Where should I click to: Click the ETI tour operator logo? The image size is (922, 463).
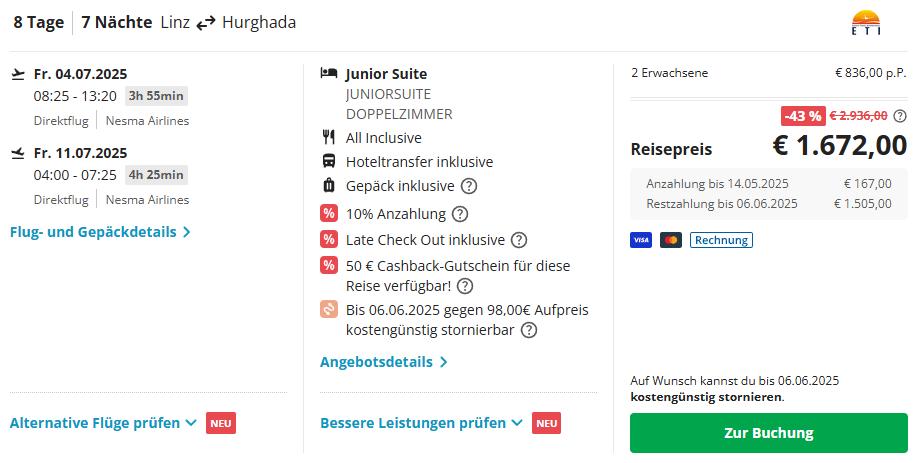pyautogui.click(x=866, y=23)
